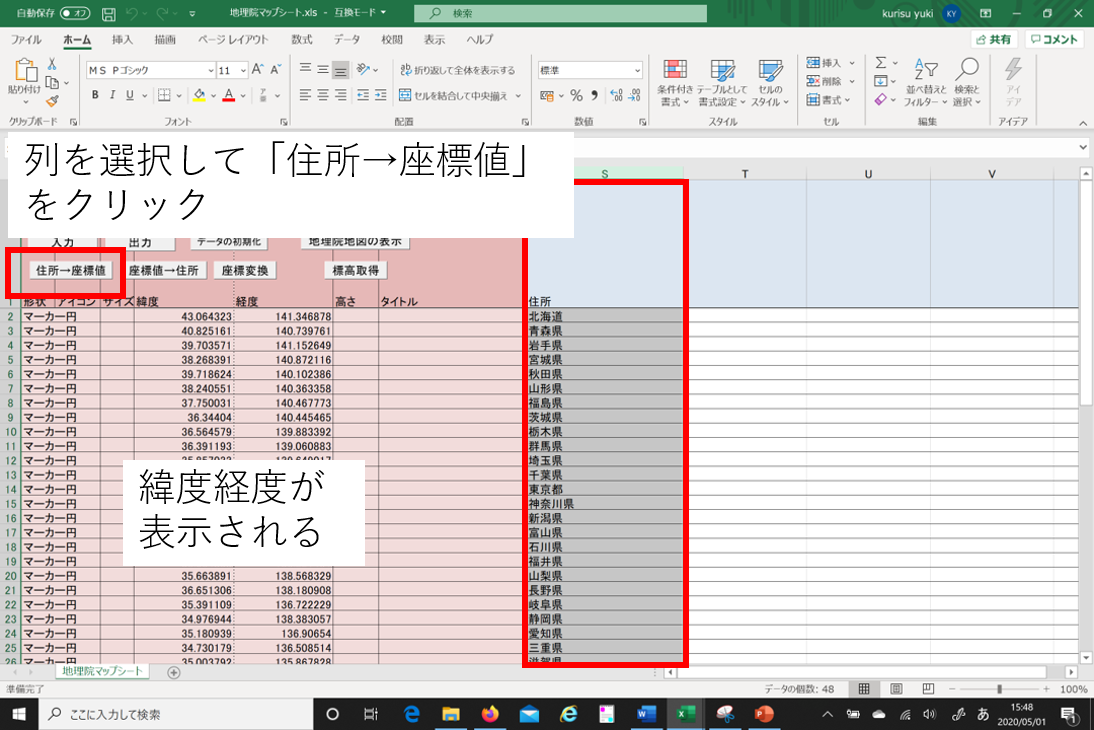The image size is (1094, 730).
Task: Open the ファイル tab
Action: [27, 40]
